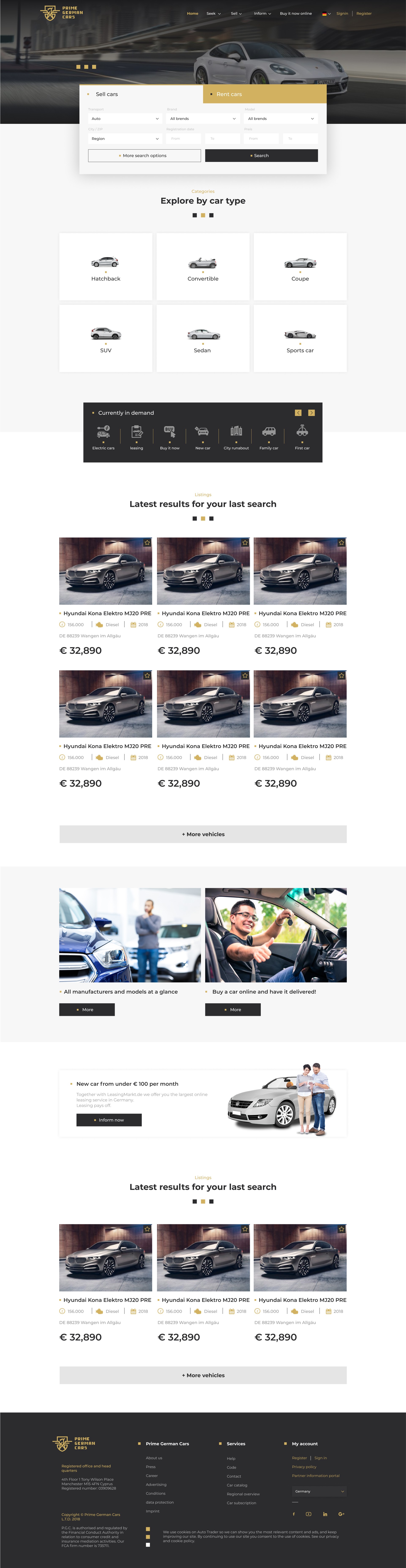Select the middle gold slider dot under Explore
Viewport: 406px width, 1568px height.
[203, 215]
